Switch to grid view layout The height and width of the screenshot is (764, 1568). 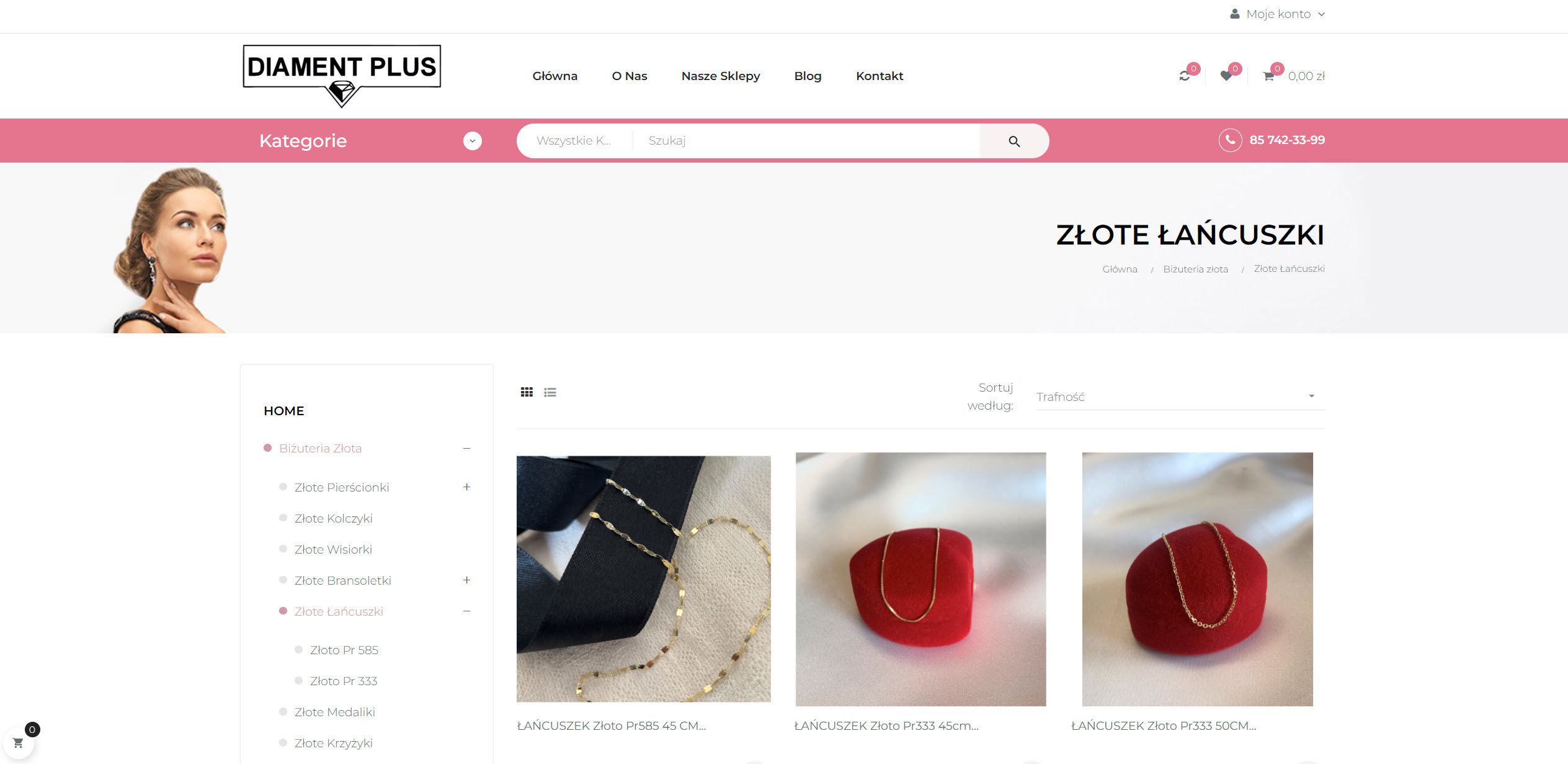point(527,392)
